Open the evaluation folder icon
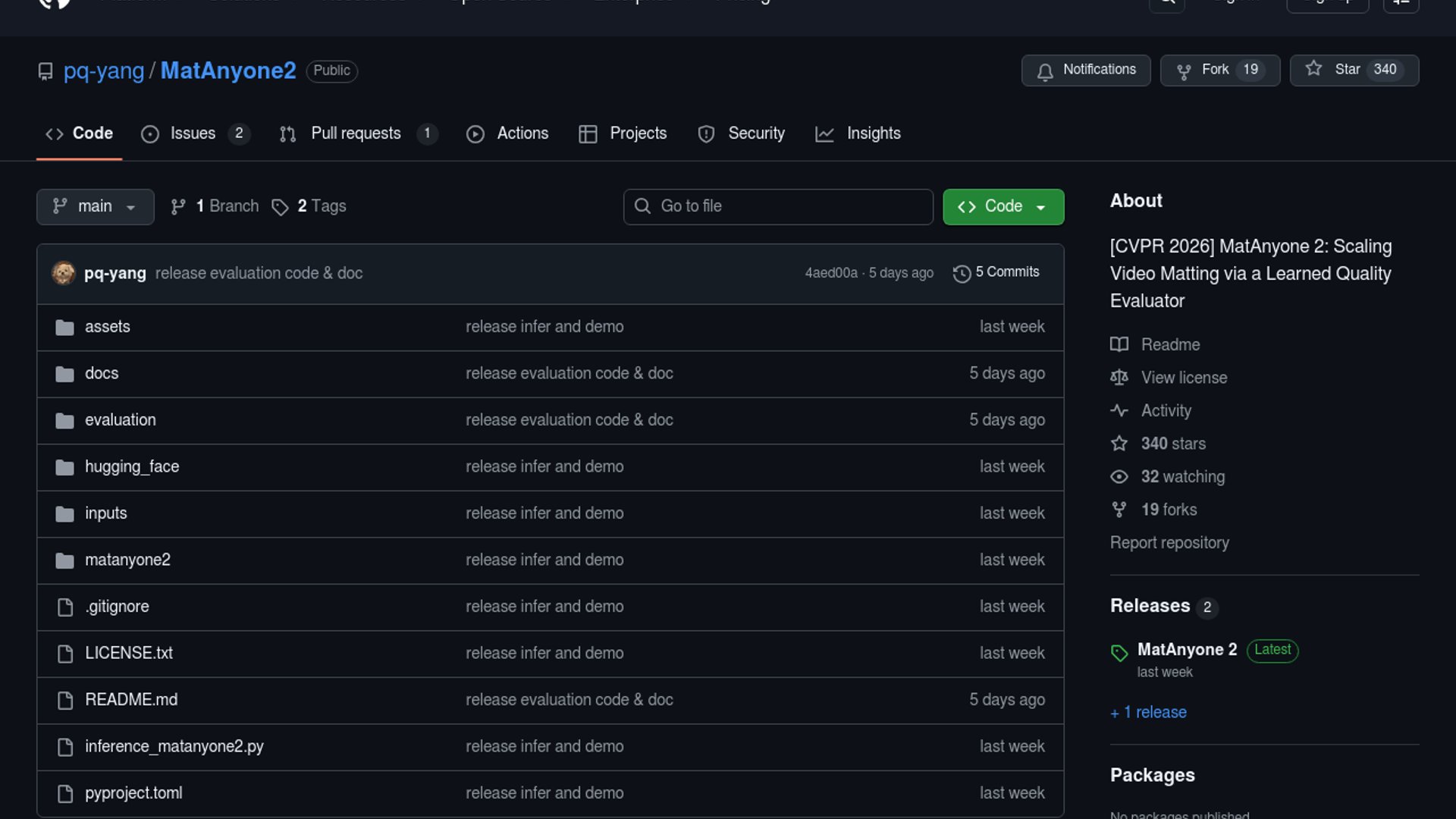Image resolution: width=1456 pixels, height=819 pixels. click(x=65, y=420)
